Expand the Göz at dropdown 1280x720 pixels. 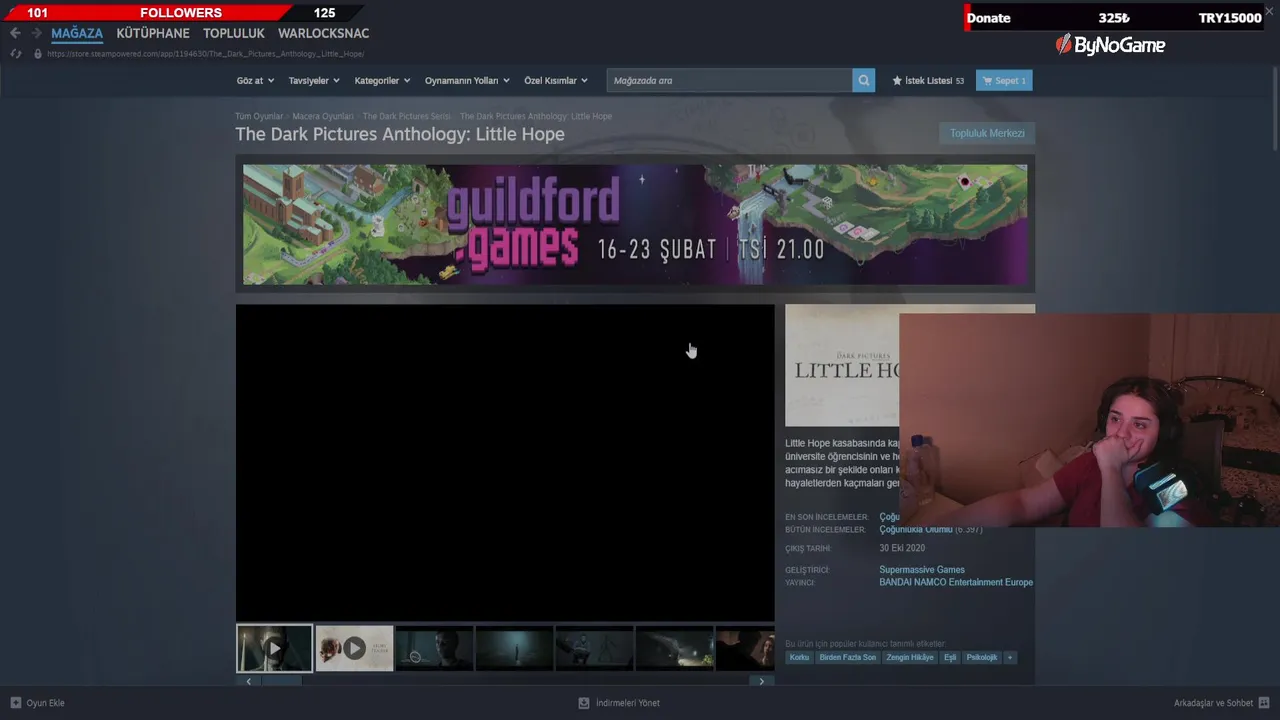tap(255, 80)
